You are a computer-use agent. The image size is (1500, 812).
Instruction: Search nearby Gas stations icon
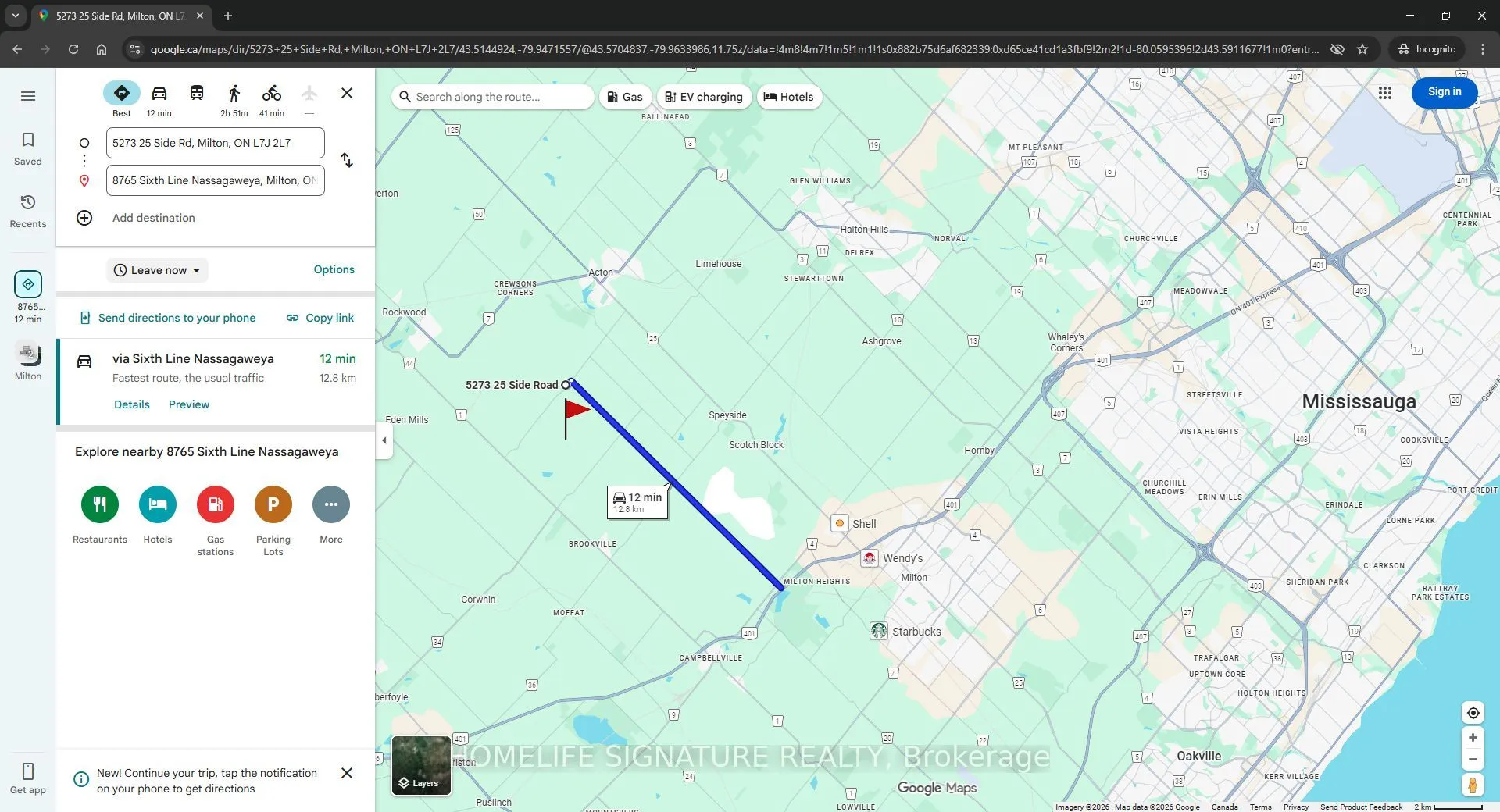click(x=216, y=504)
